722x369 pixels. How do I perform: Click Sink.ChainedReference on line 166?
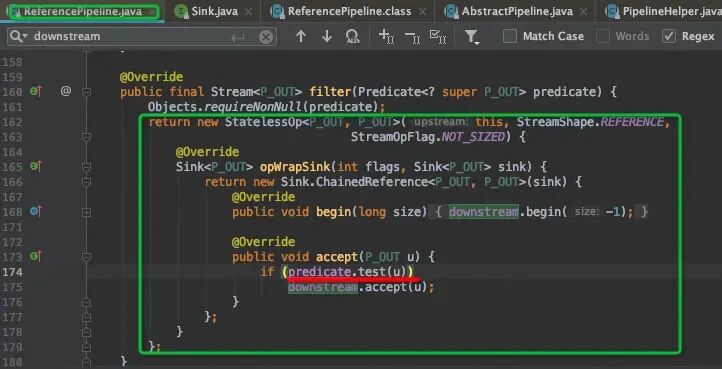click(x=355, y=182)
